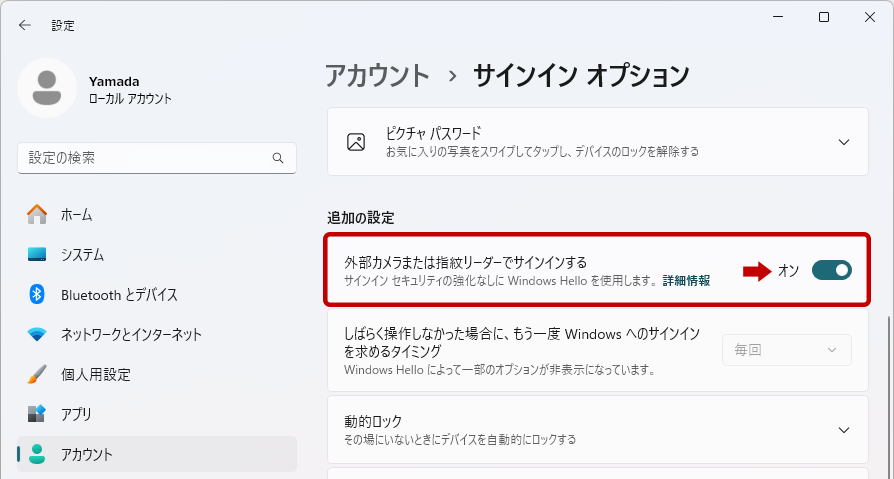This screenshot has height=479, width=894.
Task: Open the 詳細情報 link
Action: [686, 281]
